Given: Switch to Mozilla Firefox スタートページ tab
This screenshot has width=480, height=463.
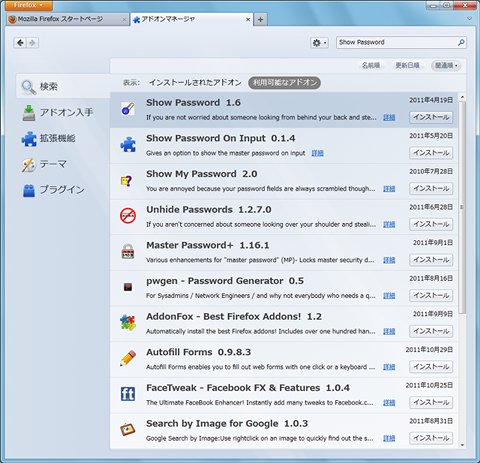Looking at the screenshot, I should 67,19.
